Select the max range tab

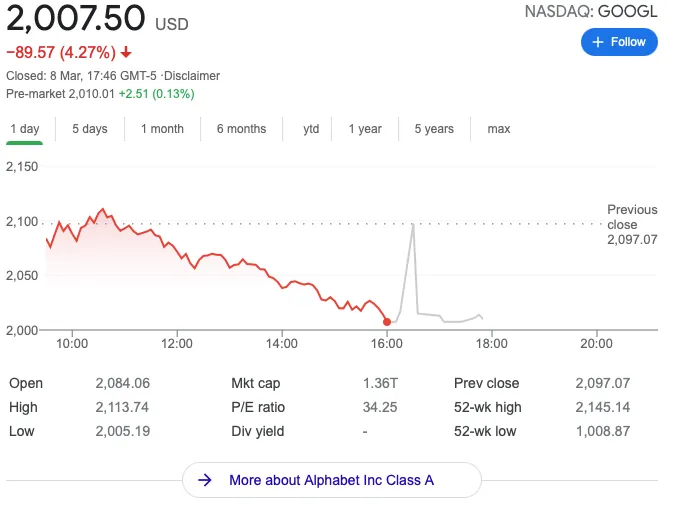[x=498, y=129]
